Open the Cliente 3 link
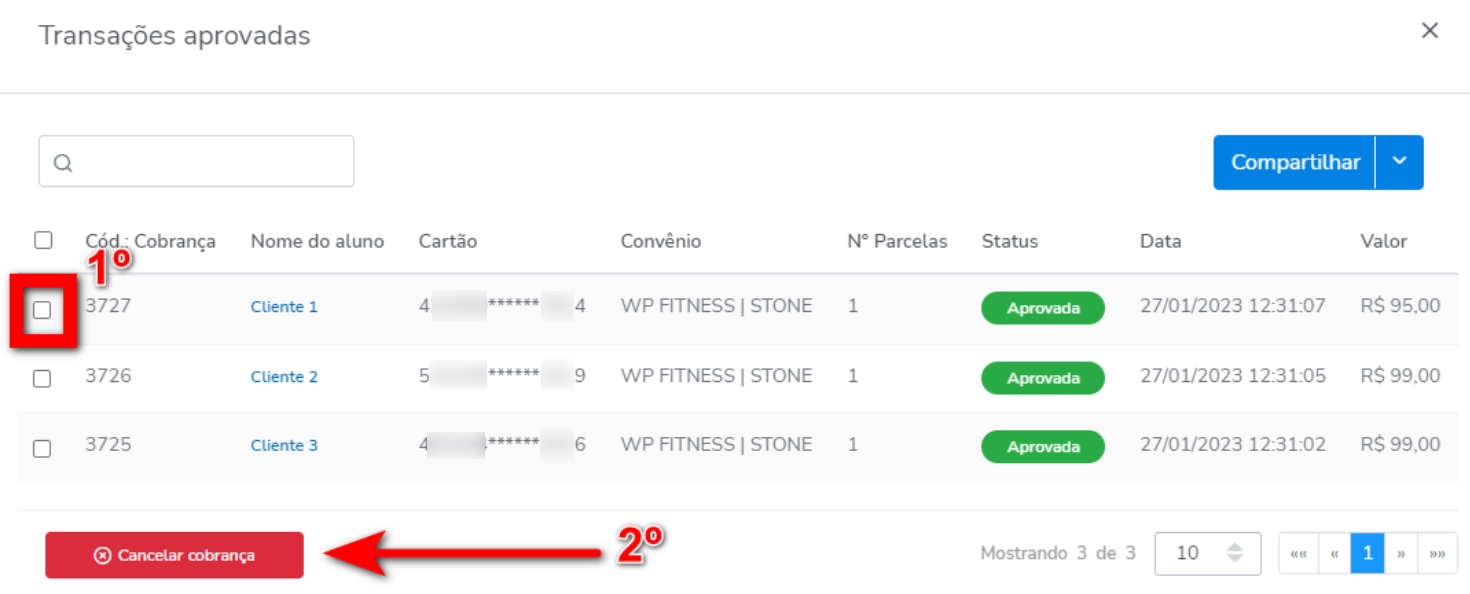Screen dimensions: 1470x594 284,445
